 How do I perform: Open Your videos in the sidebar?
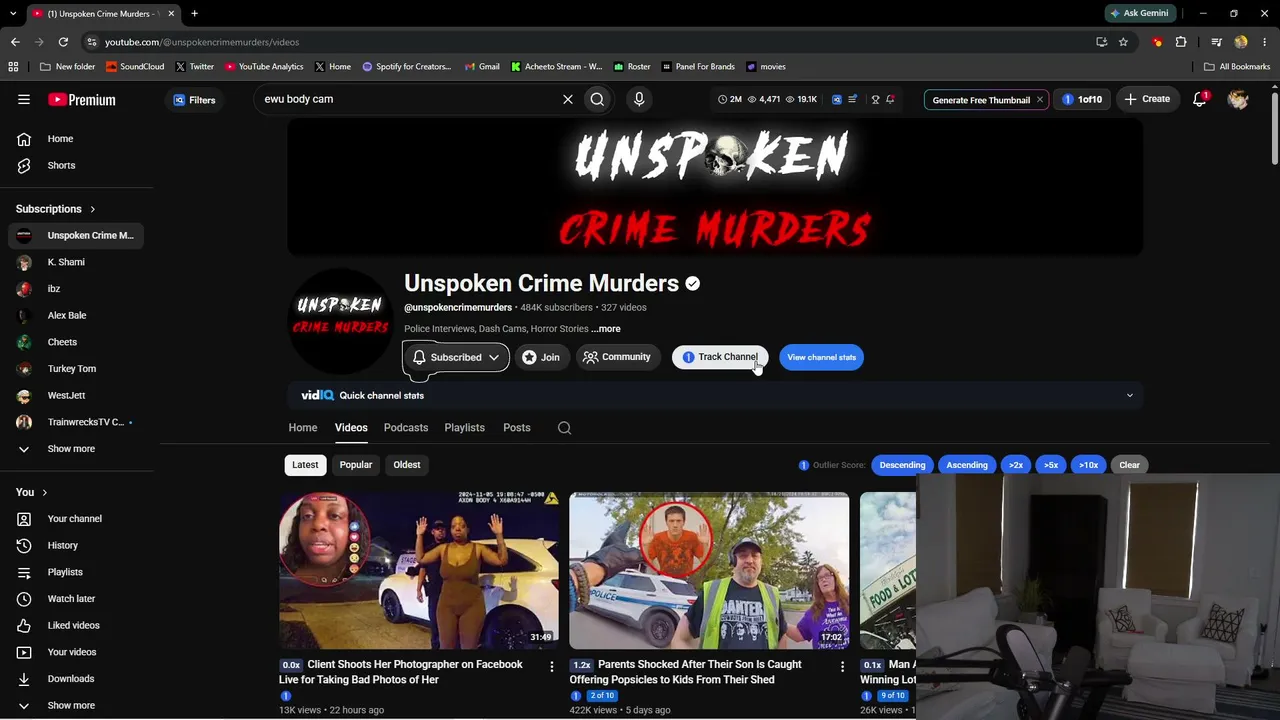[75, 652]
